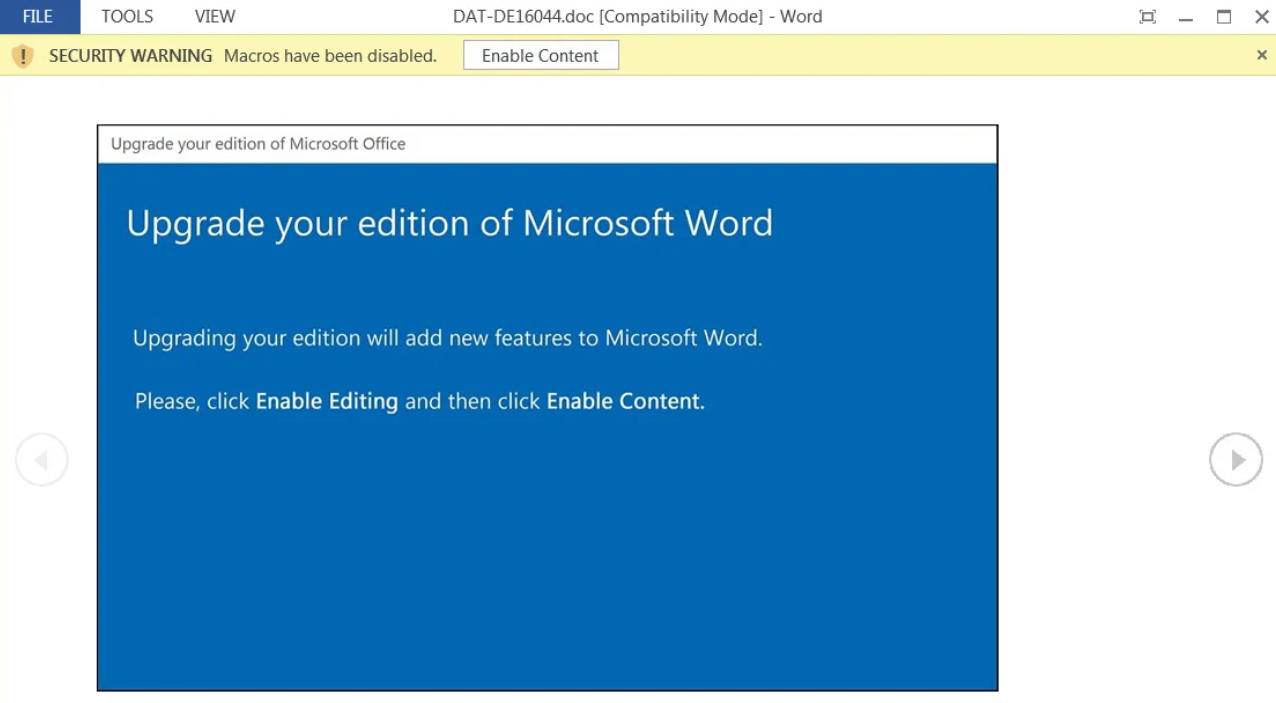Minimize the Word window
The image size is (1276, 703).
point(1186,17)
